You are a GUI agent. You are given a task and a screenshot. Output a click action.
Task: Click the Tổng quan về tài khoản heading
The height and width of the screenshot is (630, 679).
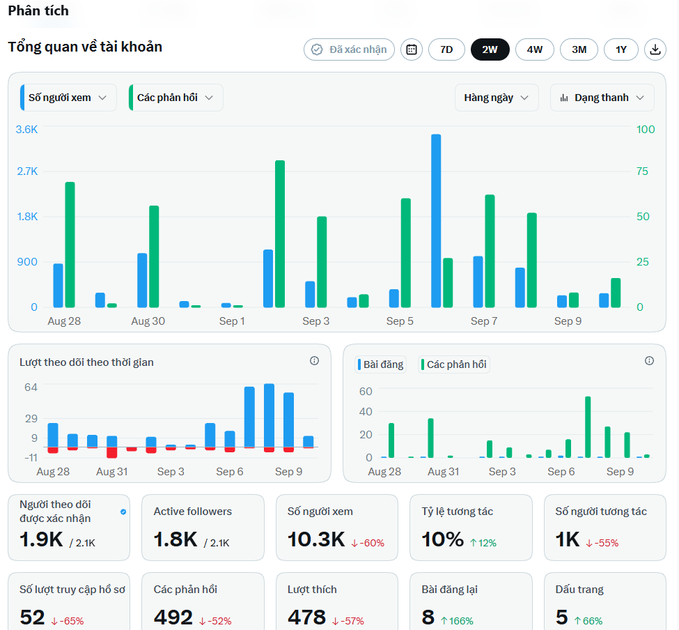click(85, 47)
